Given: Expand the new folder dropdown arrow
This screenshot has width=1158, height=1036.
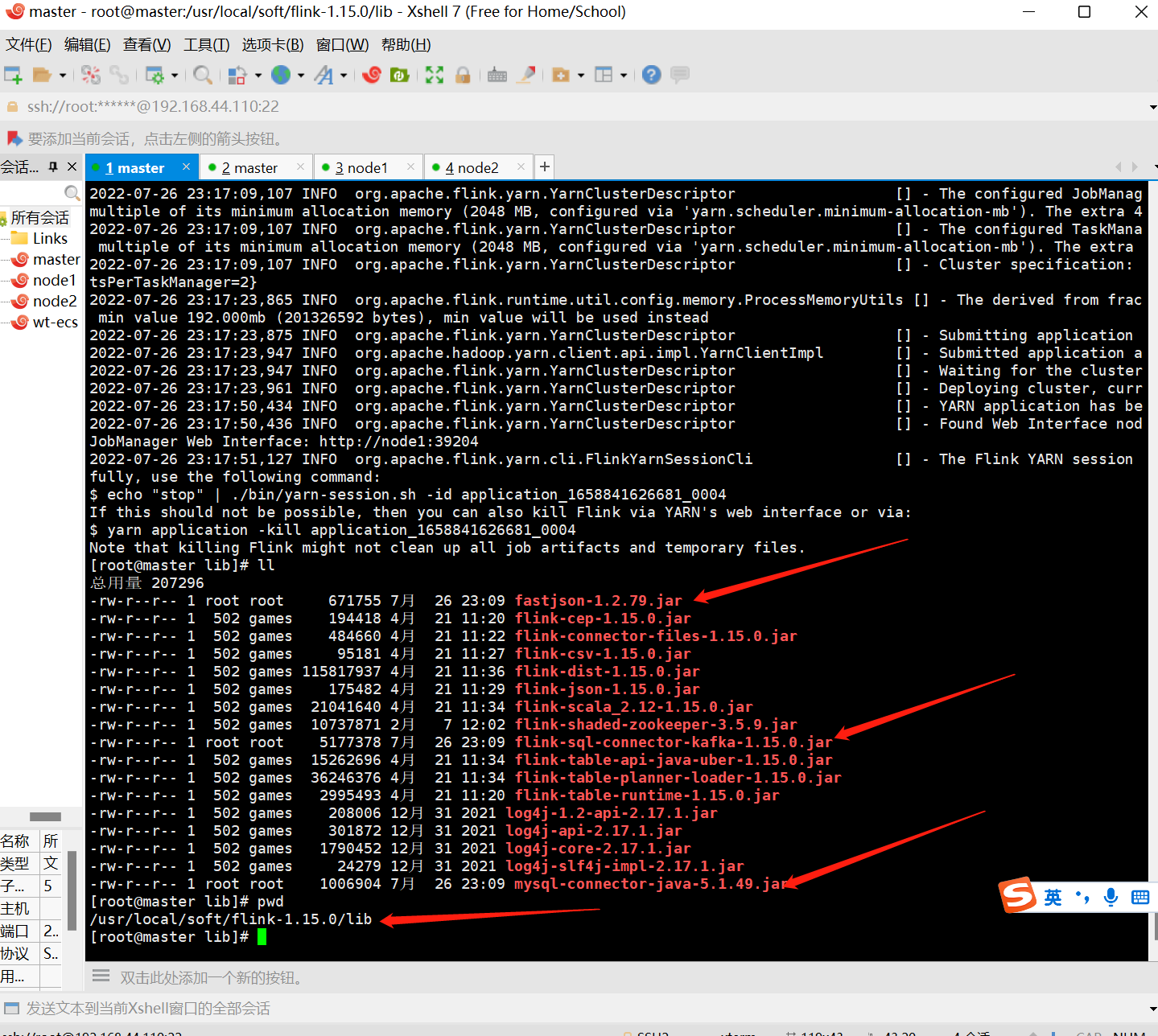Looking at the screenshot, I should 581,76.
